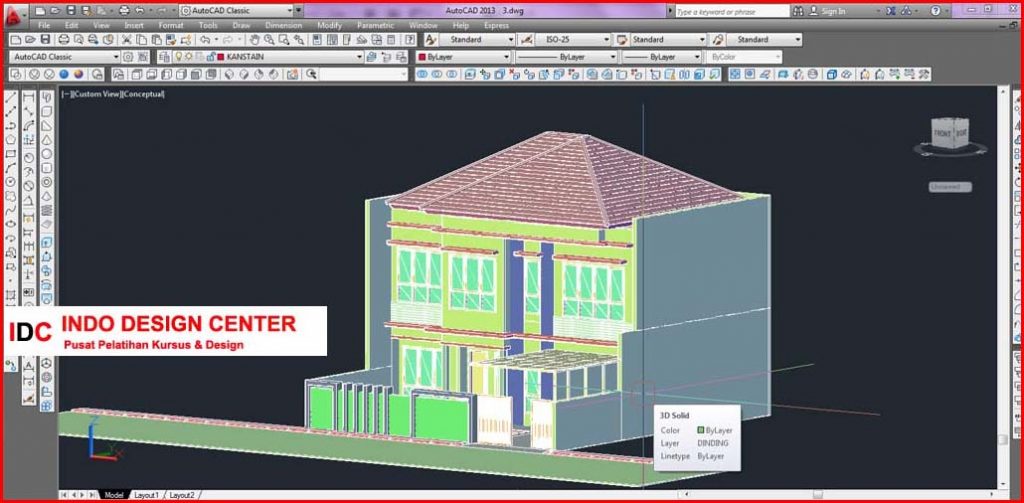Open the Parametric menu
The image size is (1024, 503).
(x=376, y=25)
